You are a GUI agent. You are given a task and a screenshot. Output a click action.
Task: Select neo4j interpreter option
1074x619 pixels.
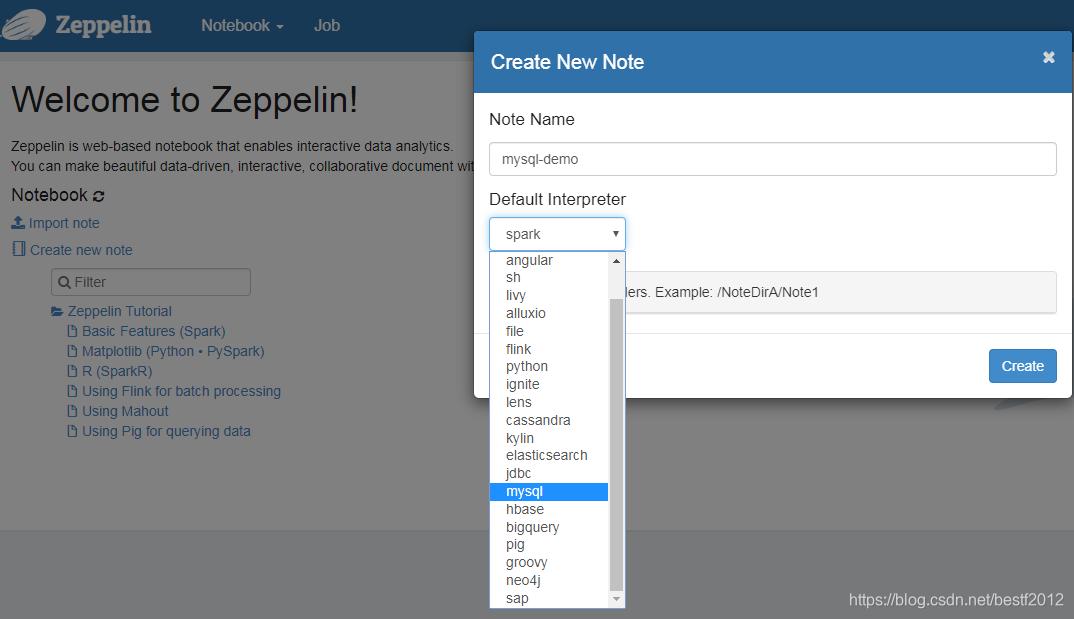tap(549, 580)
